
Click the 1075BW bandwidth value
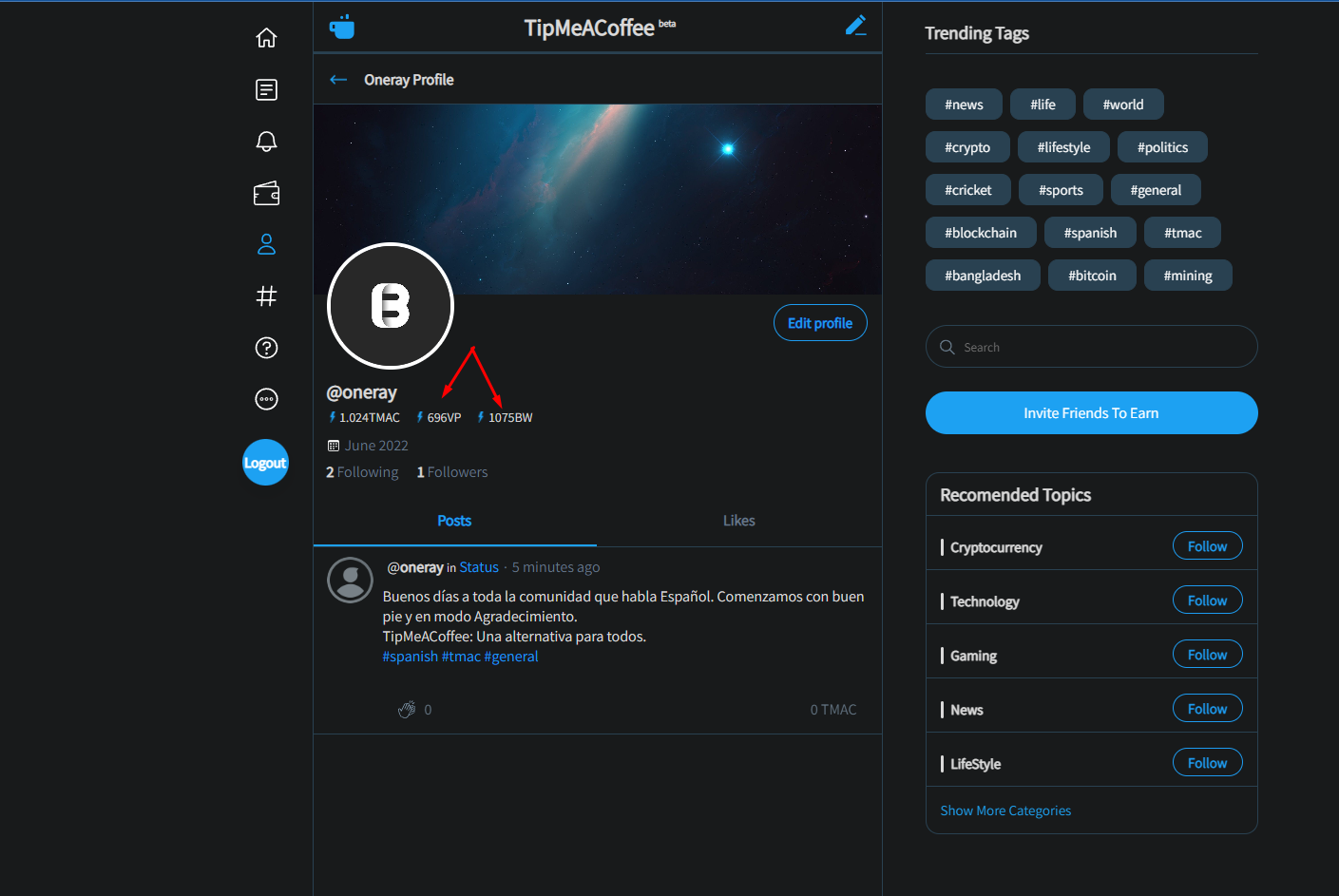[505, 417]
